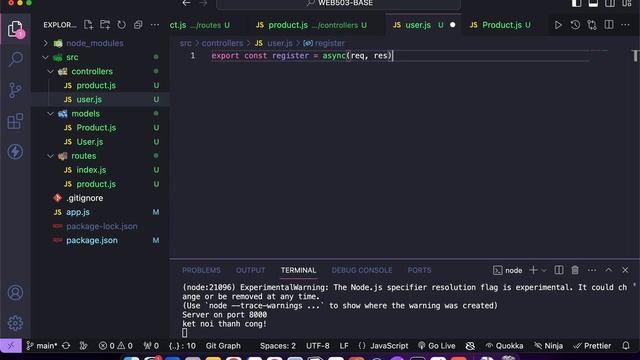Change indentation Spaces: 2

click(278, 346)
